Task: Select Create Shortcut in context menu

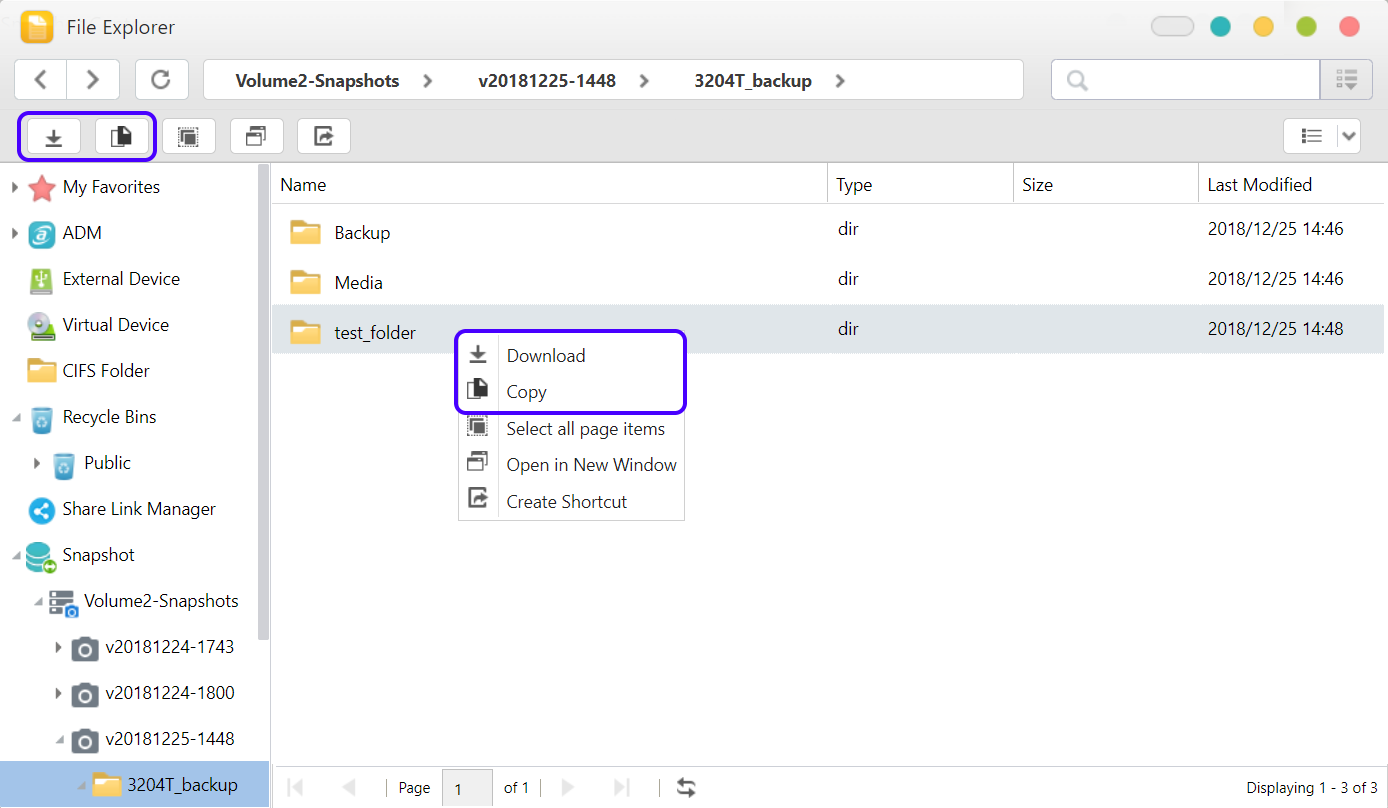Action: (x=566, y=502)
